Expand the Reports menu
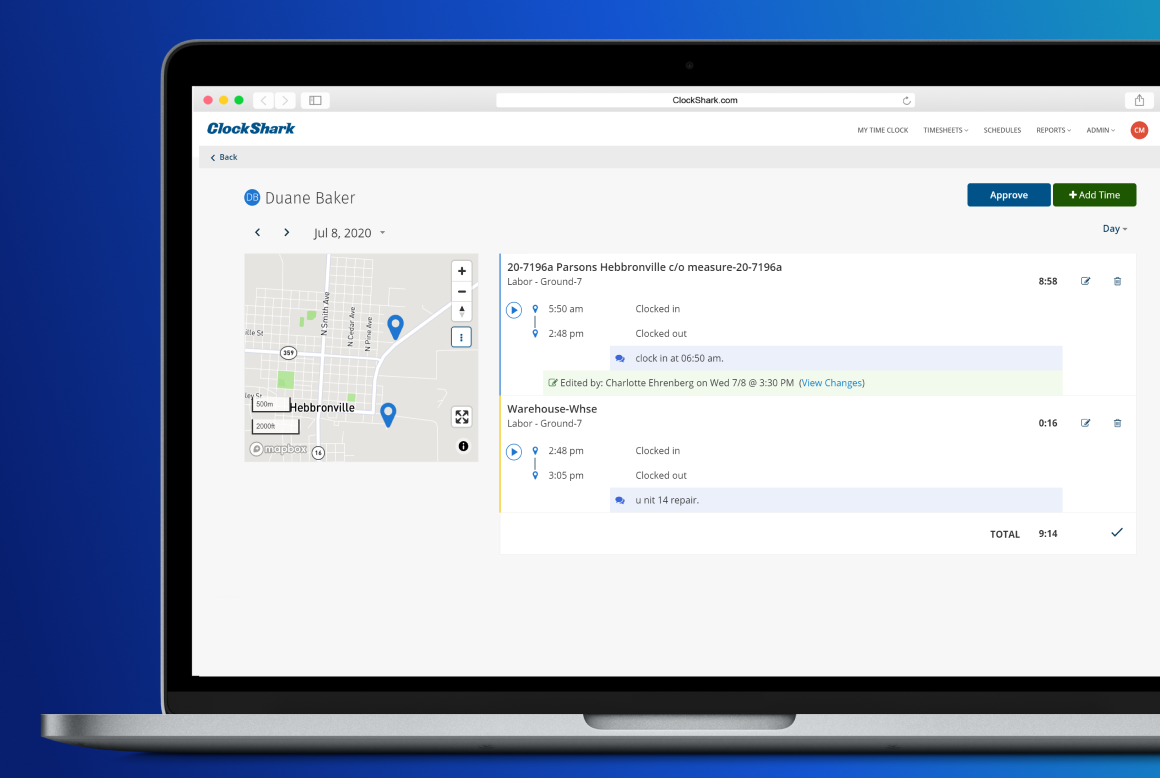 coord(1053,130)
